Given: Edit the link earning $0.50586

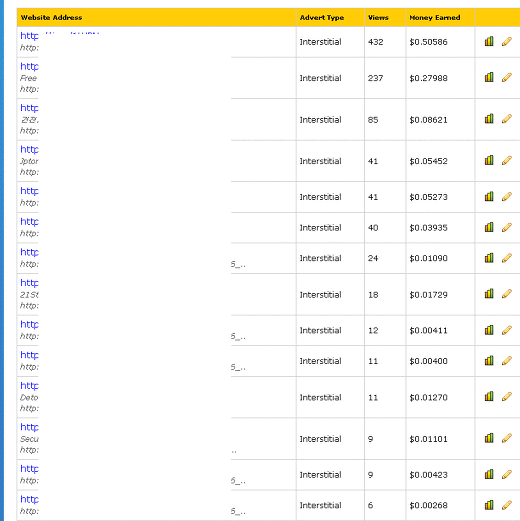Looking at the screenshot, I should click(x=507, y=41).
